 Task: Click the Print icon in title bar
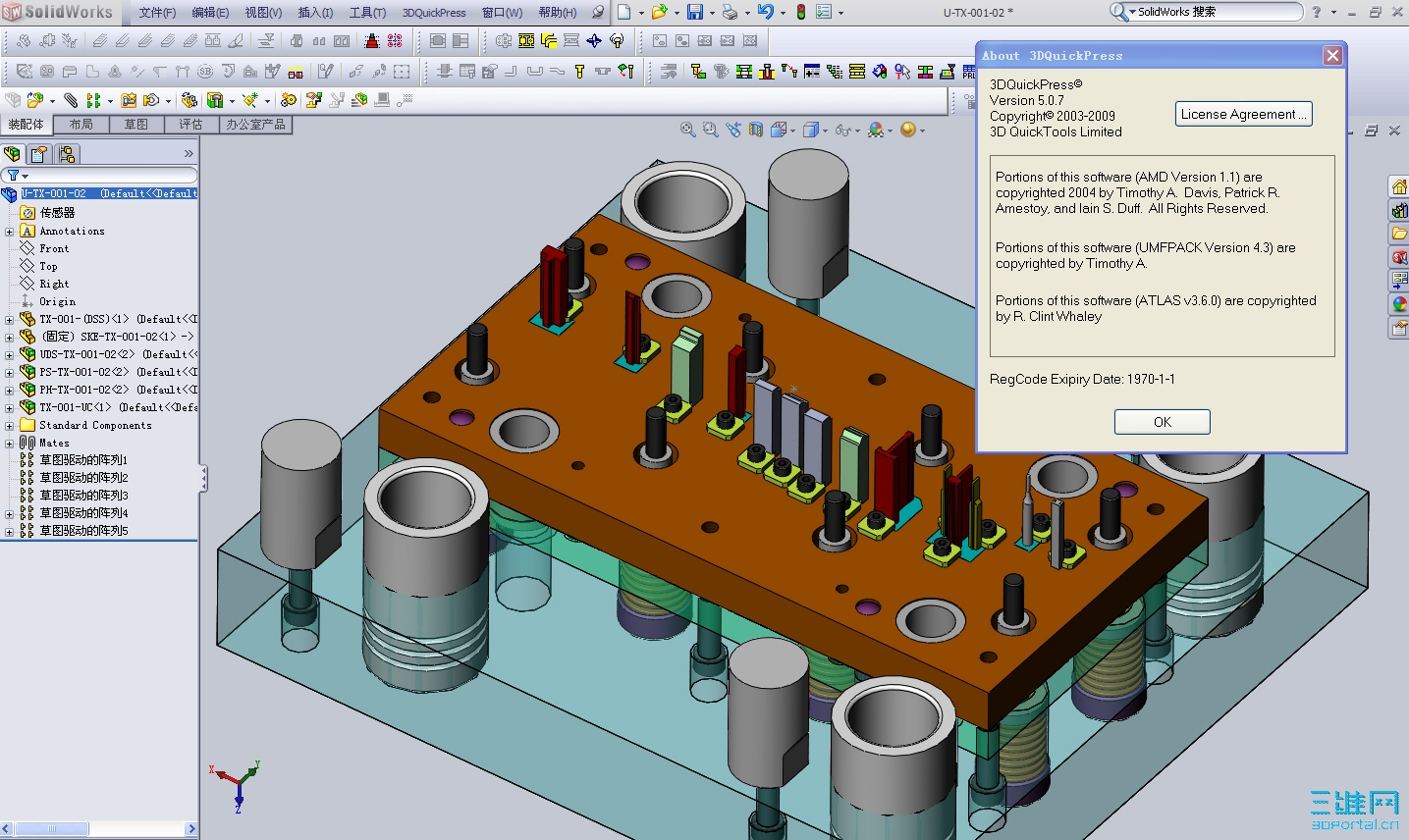(x=730, y=12)
